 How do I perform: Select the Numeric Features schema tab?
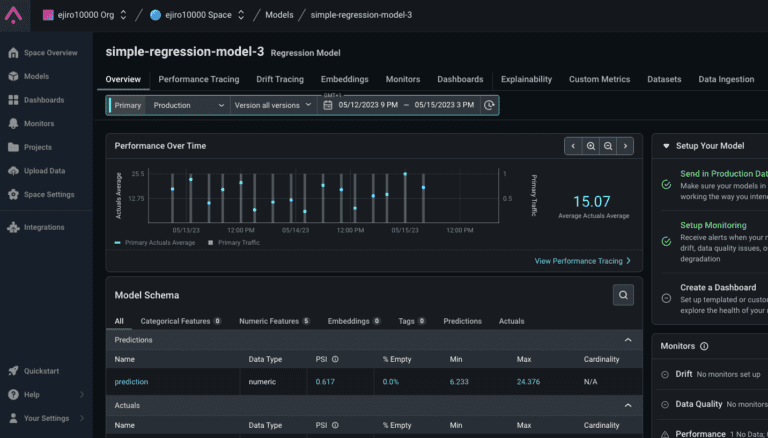tap(269, 321)
